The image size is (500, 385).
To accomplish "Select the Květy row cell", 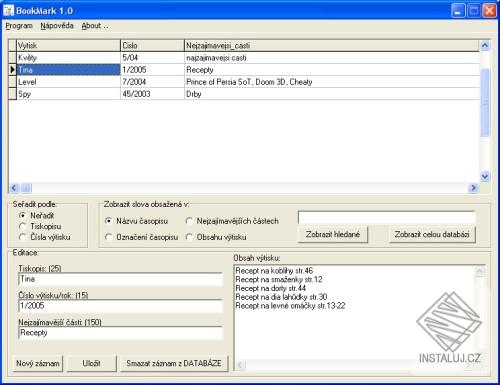I will pos(68,58).
